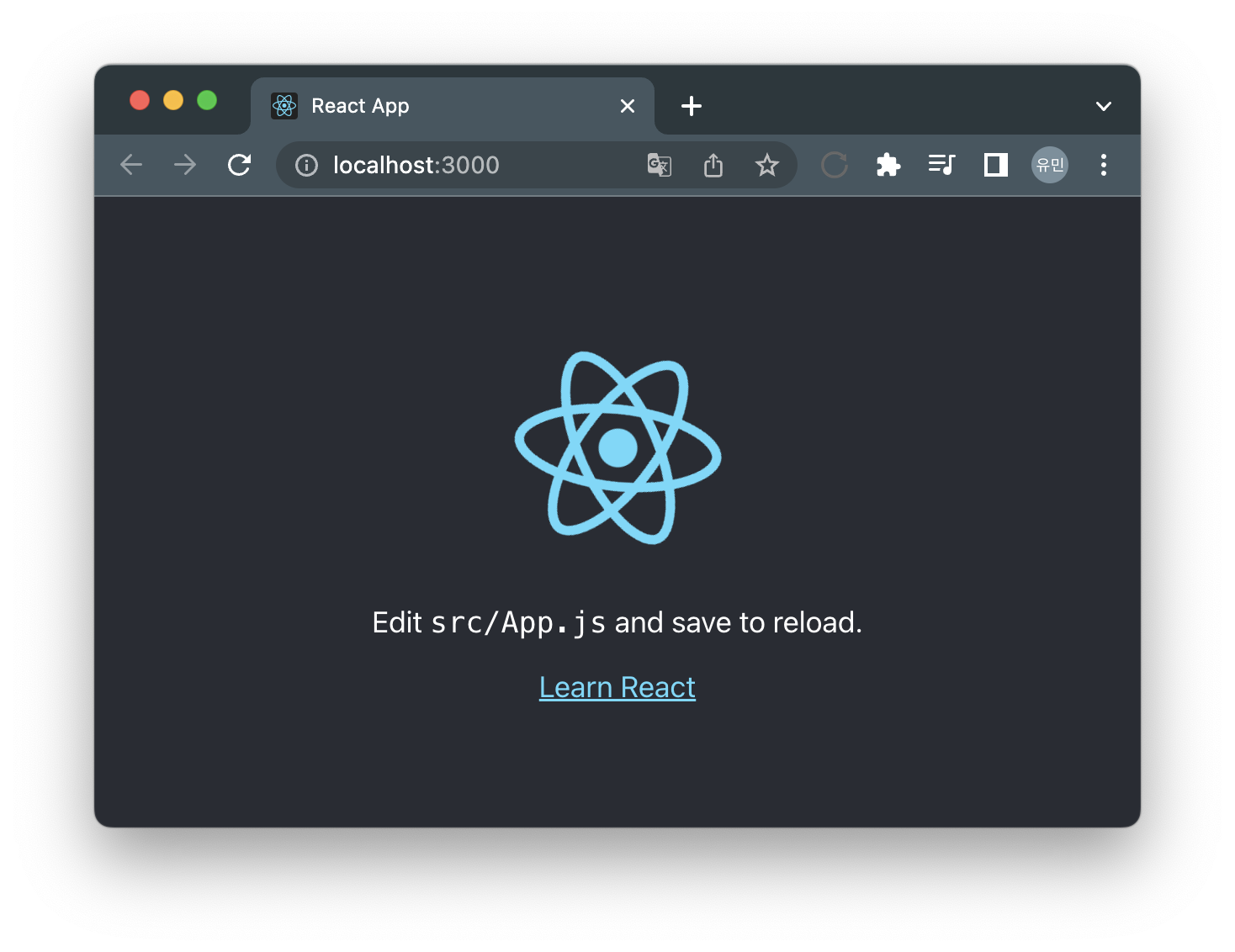Click the React favicon on the tab
Screen dimensions: 1235x952
(284, 106)
